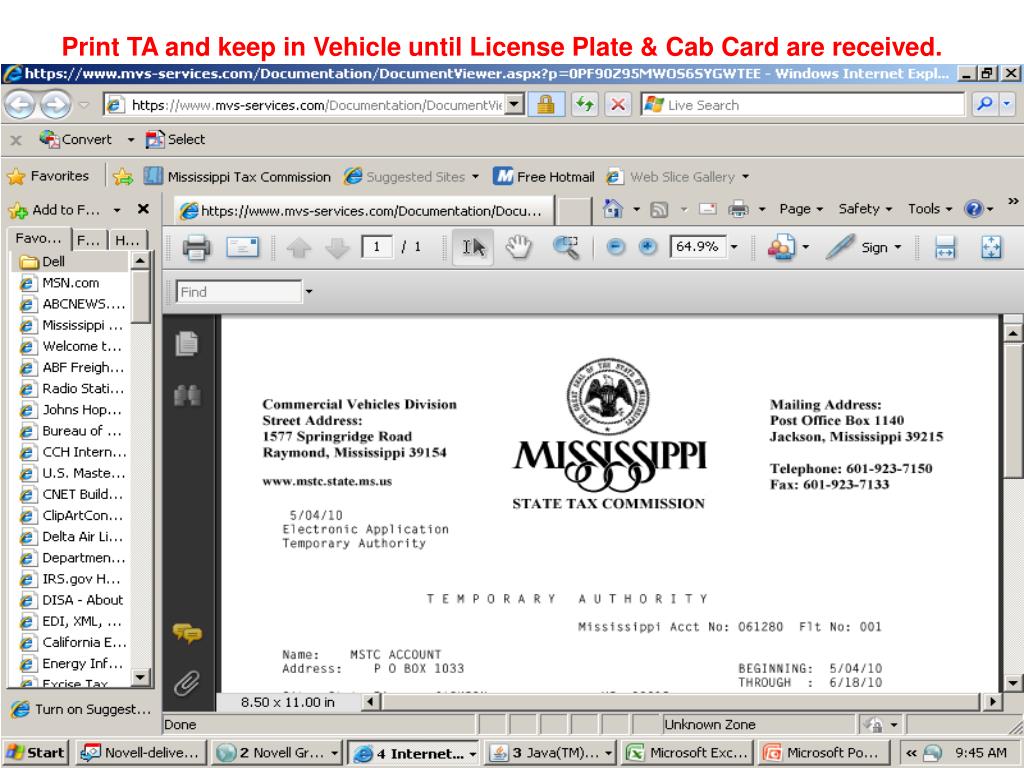Screen dimensions: 1024x768
Task: Open the Page menu
Action: [x=801, y=209]
